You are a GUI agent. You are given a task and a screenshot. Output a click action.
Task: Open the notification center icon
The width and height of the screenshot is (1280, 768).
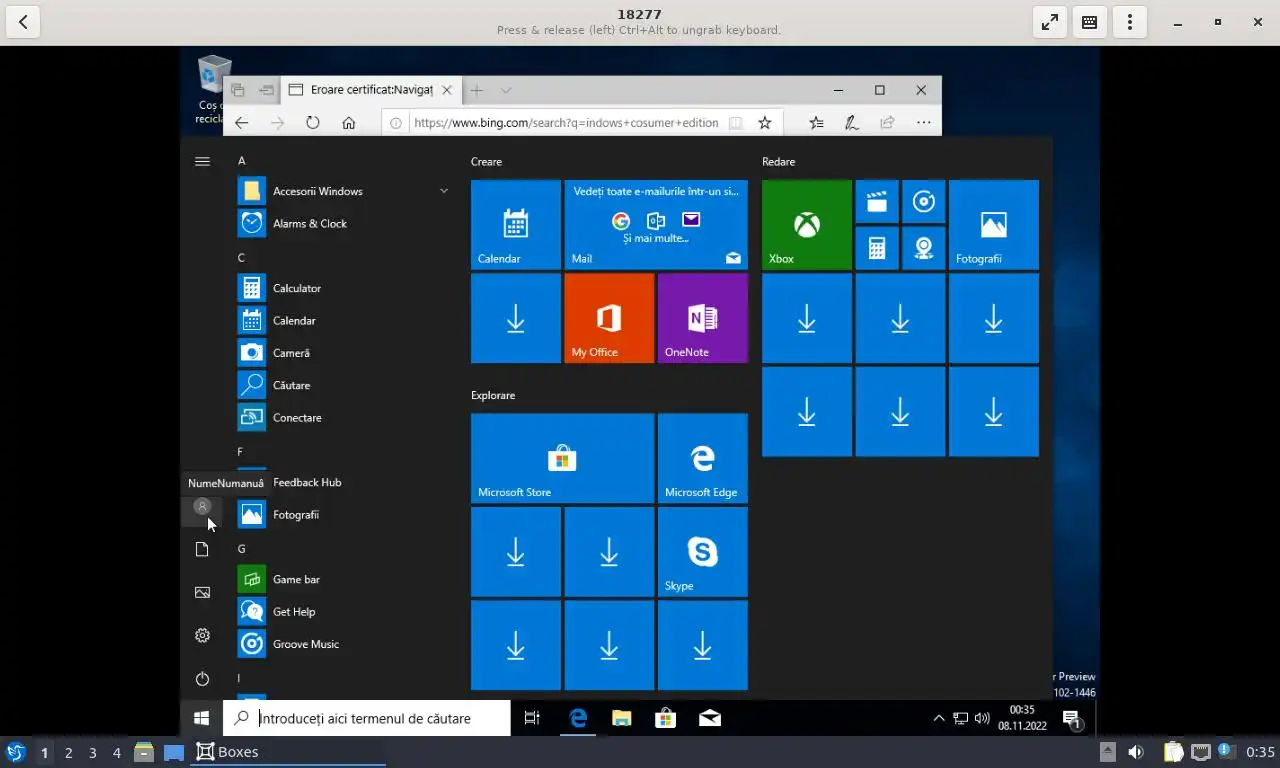tap(1071, 718)
